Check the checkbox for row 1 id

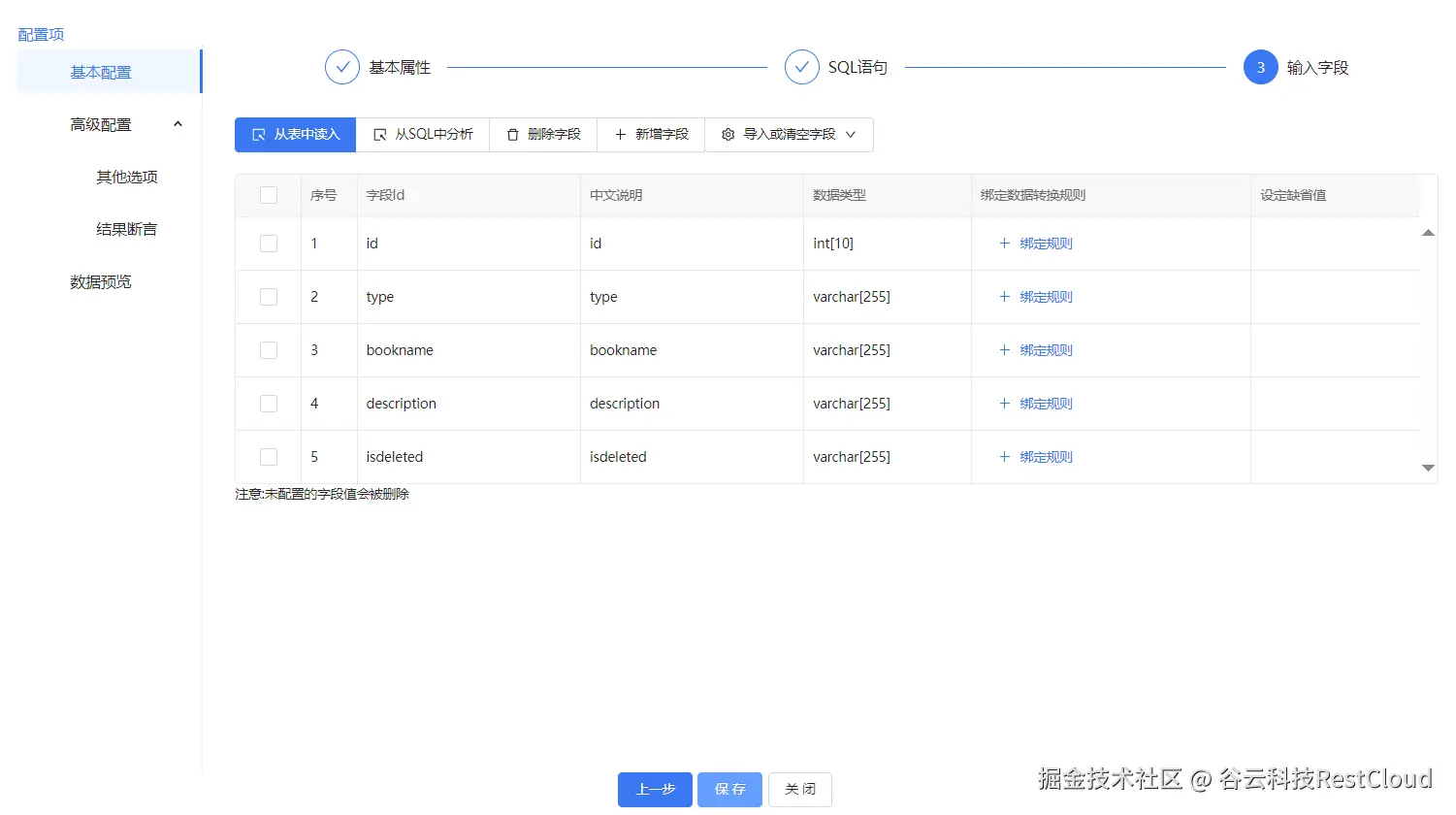pyautogui.click(x=269, y=244)
